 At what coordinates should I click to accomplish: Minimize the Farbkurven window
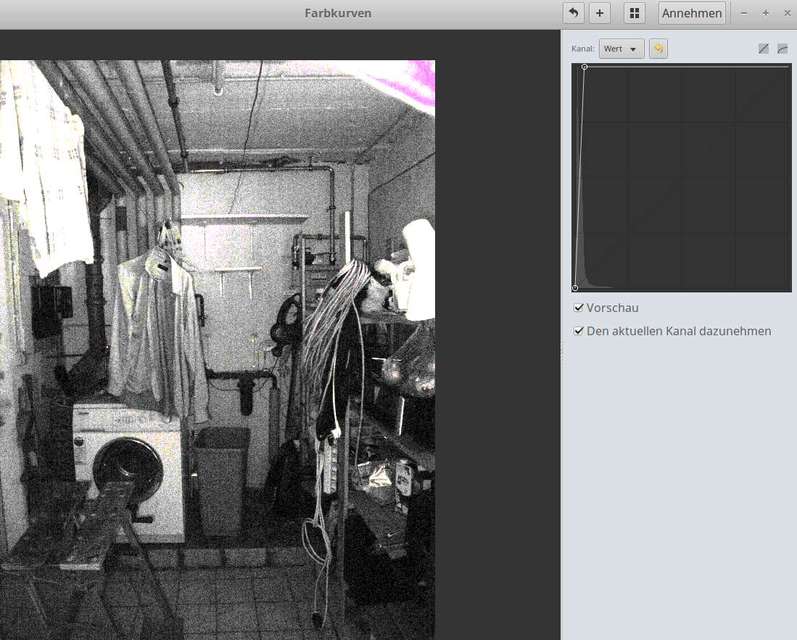pos(744,13)
